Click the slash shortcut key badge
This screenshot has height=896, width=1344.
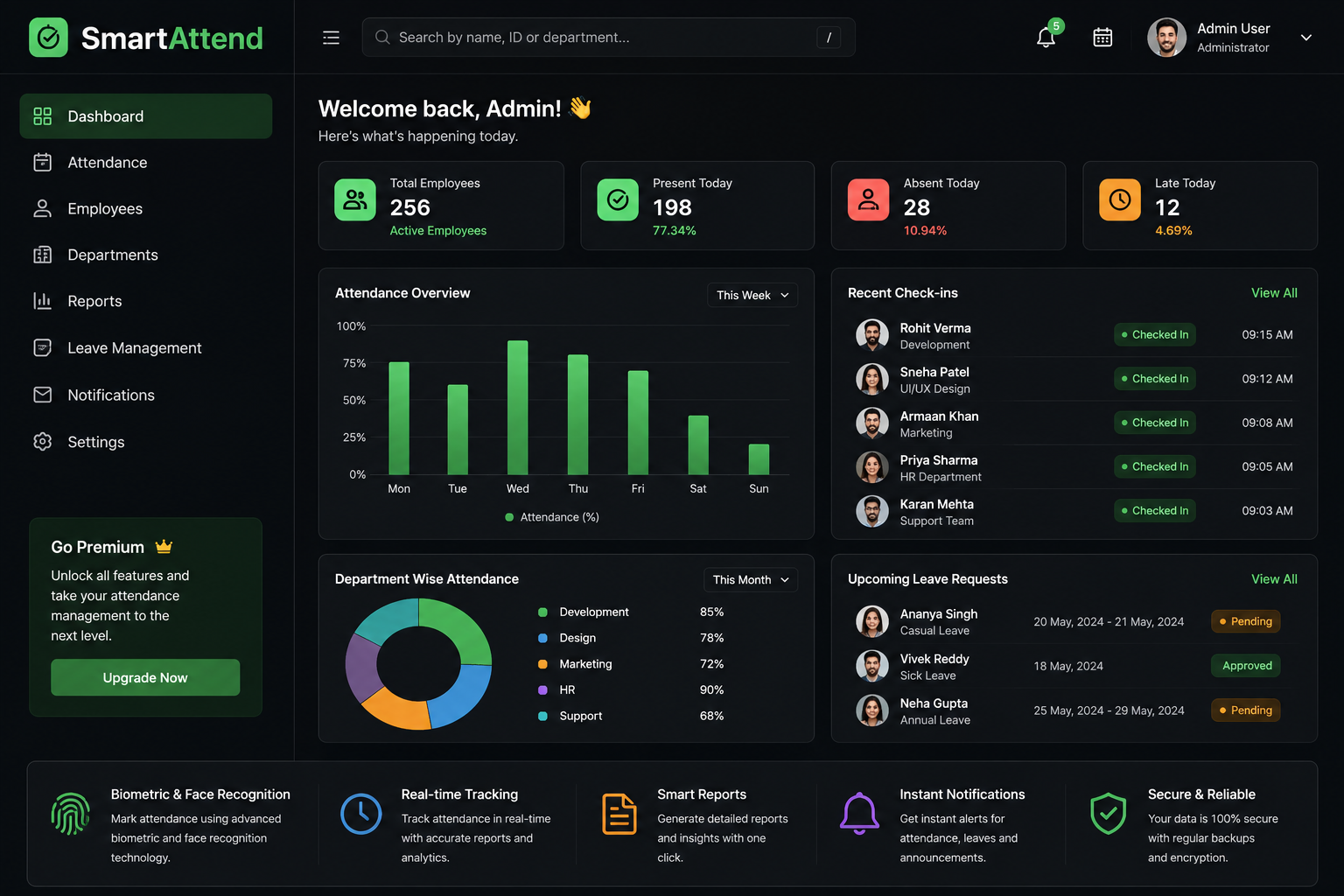pyautogui.click(x=829, y=38)
